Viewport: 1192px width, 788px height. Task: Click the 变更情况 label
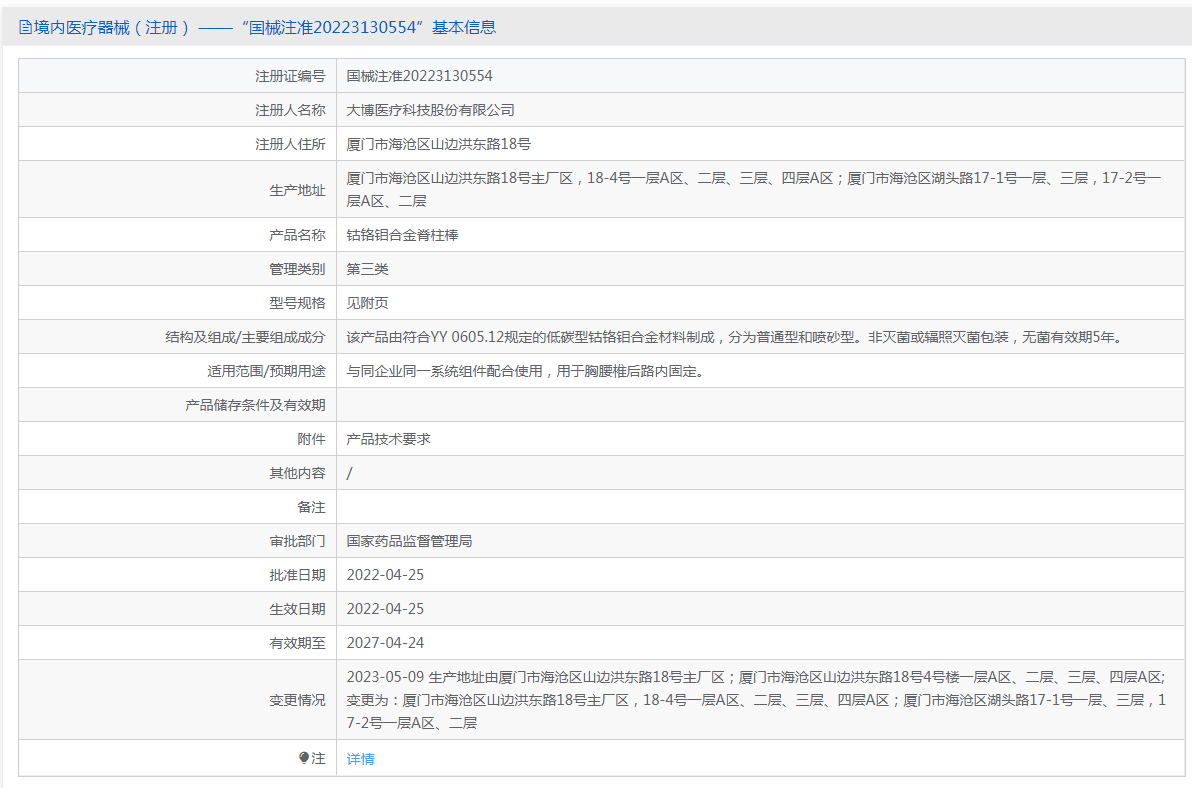click(297, 700)
